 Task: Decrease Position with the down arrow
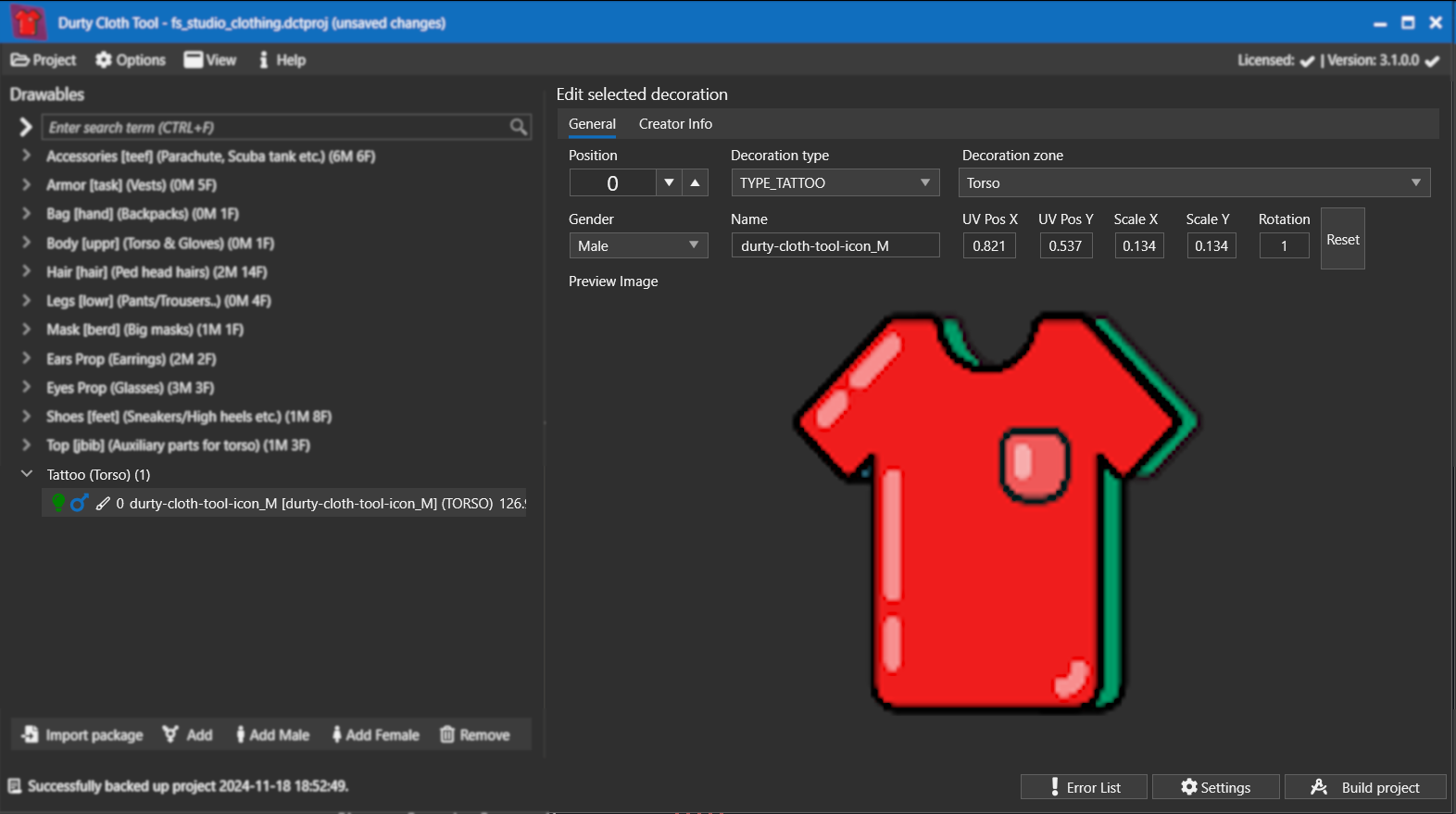pyautogui.click(x=669, y=182)
